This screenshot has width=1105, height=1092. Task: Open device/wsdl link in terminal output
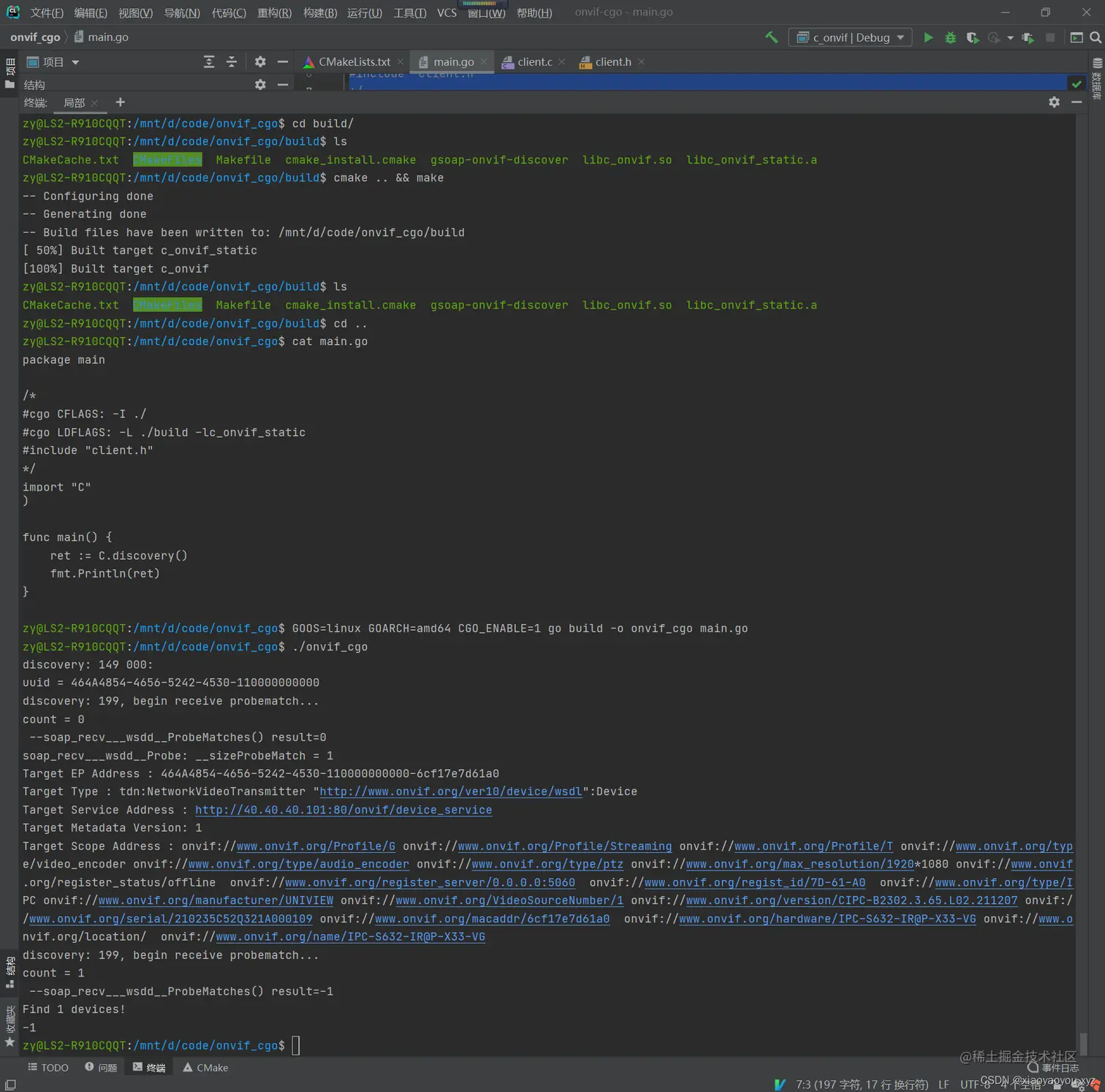pos(451,792)
